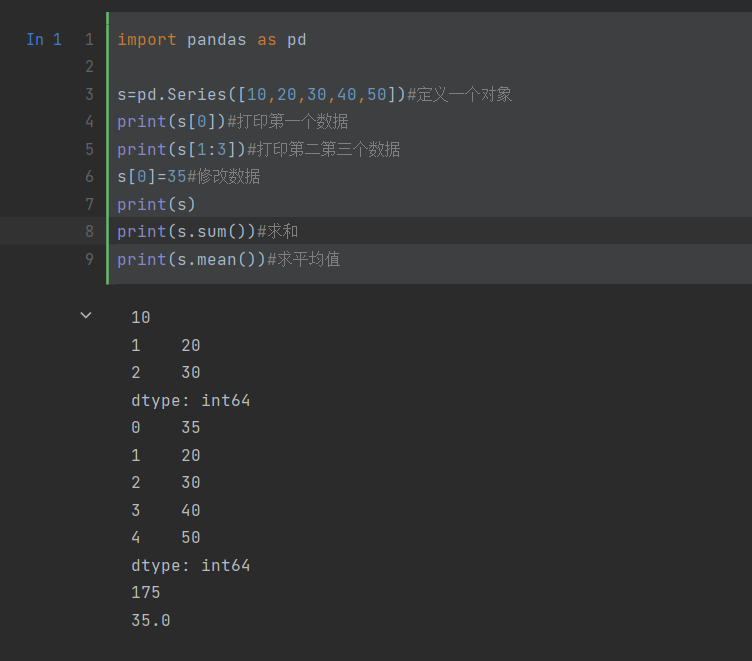Click the print(s.mean()) code line
This screenshot has height=661, width=752.
[x=228, y=259]
